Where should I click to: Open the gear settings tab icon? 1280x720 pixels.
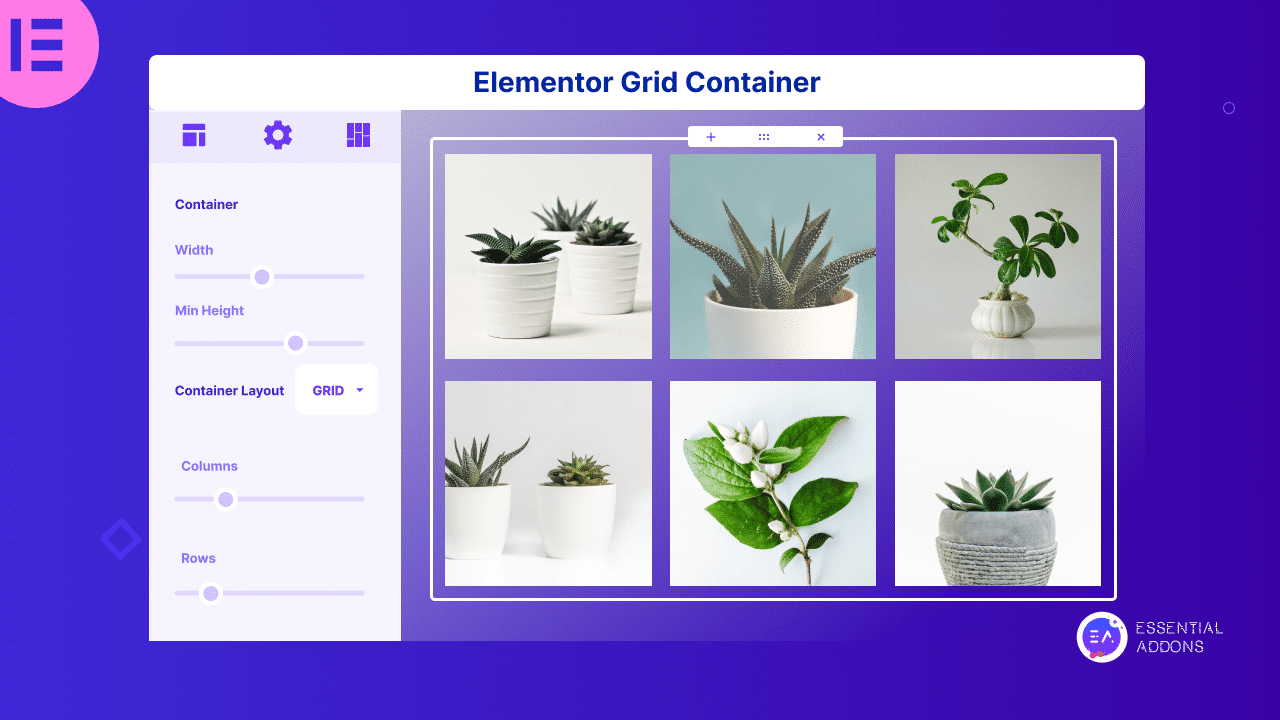pyautogui.click(x=278, y=135)
